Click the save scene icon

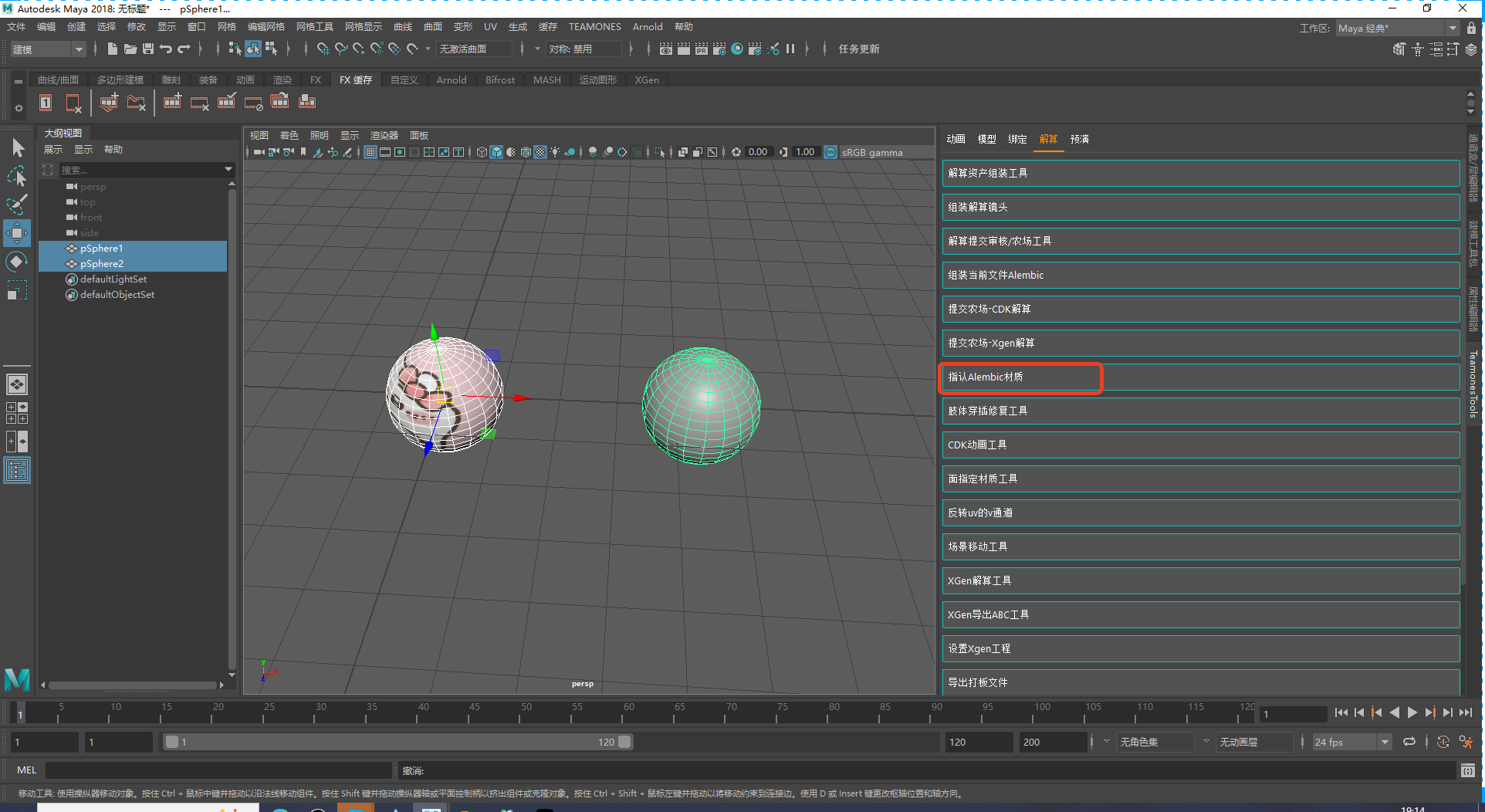pos(148,49)
